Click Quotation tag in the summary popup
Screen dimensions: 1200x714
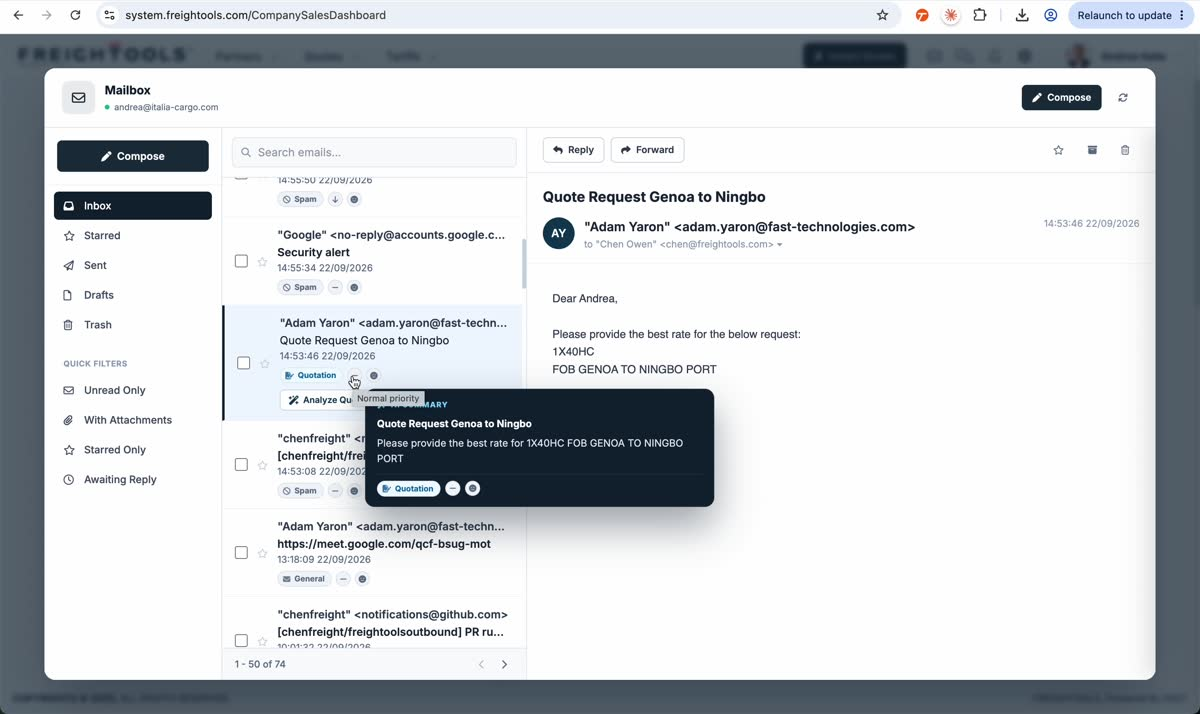[x=408, y=489]
